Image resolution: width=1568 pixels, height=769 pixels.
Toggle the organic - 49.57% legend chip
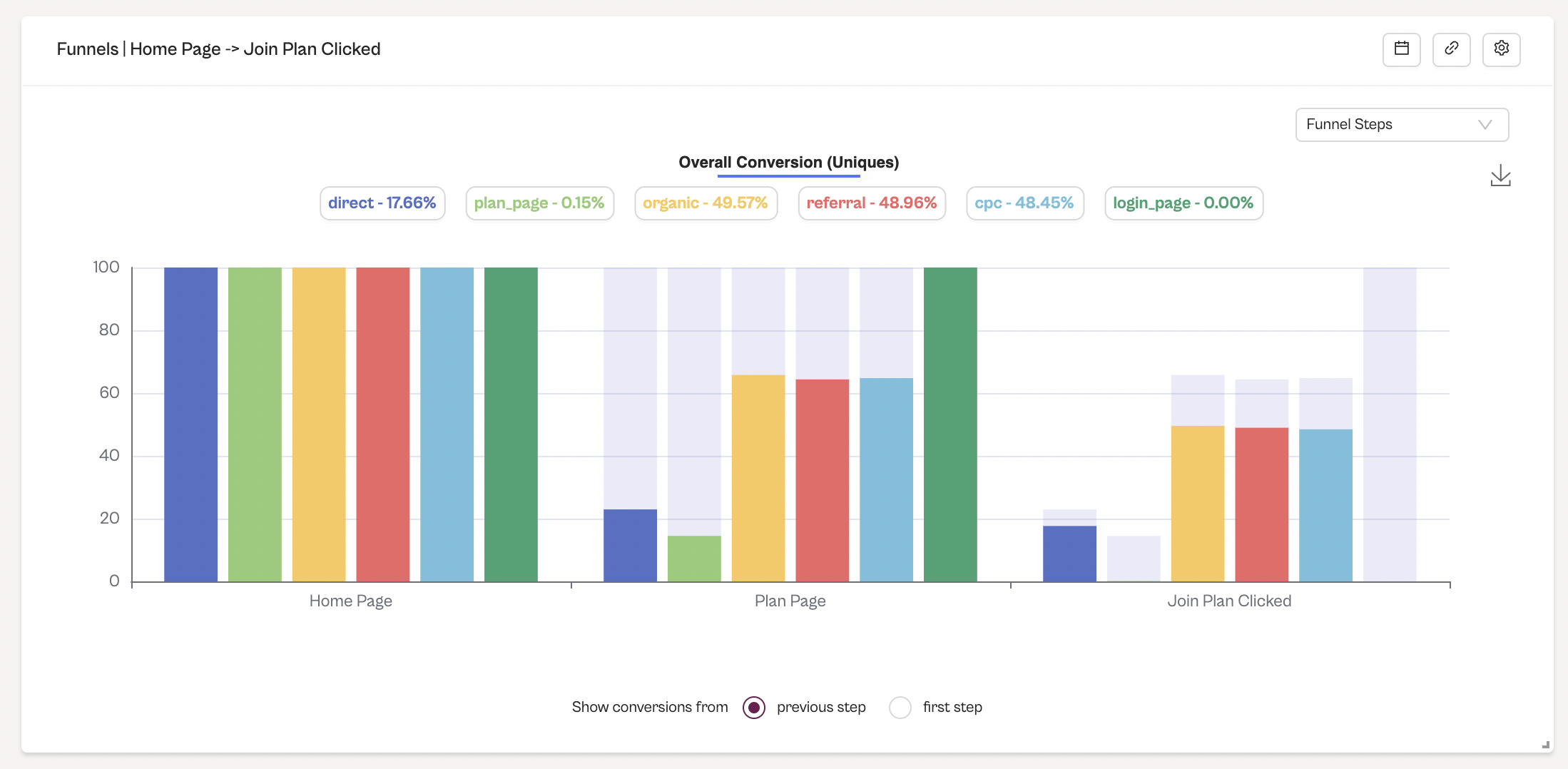pos(706,203)
